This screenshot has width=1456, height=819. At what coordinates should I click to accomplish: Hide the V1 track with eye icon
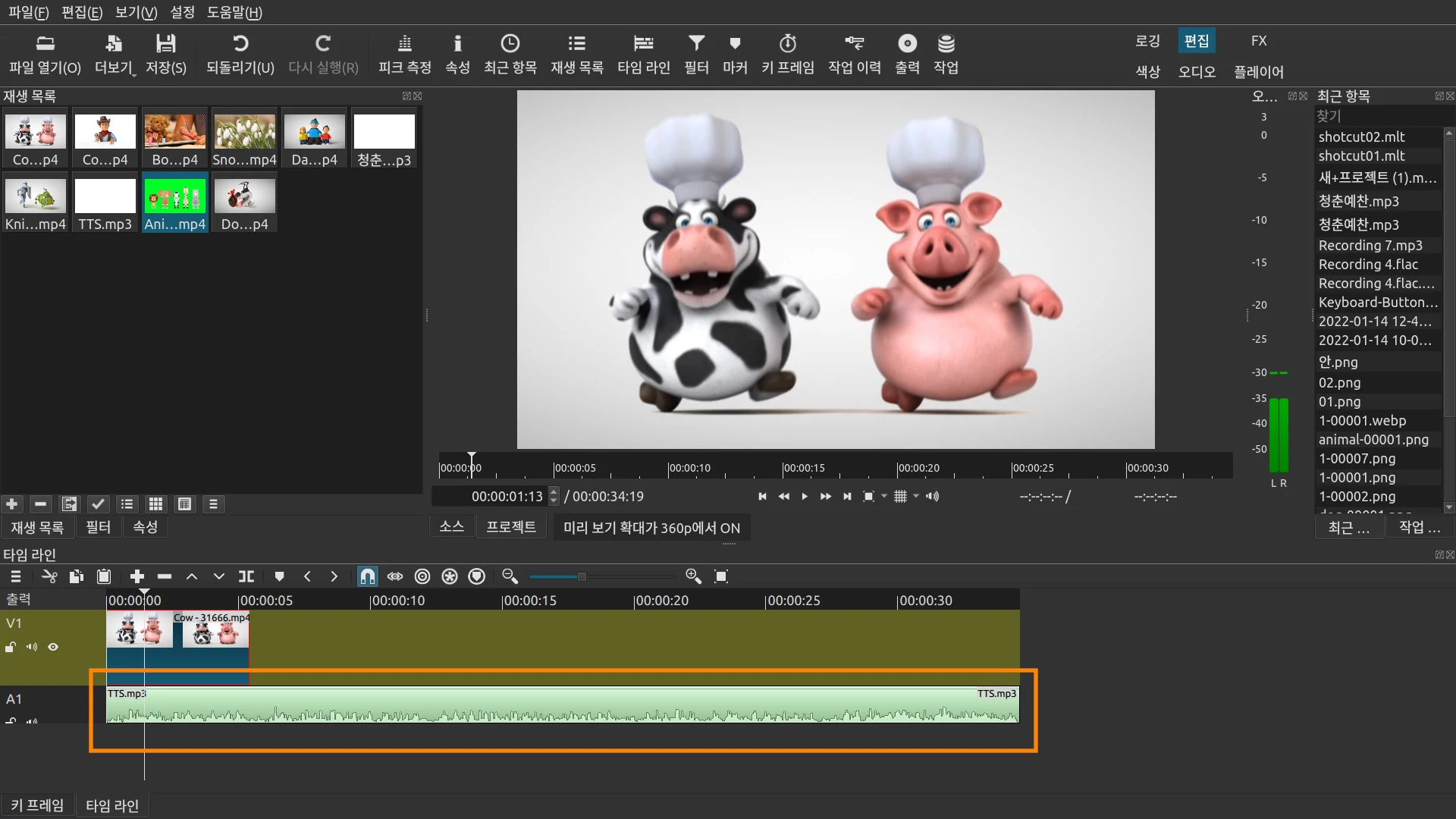point(53,647)
